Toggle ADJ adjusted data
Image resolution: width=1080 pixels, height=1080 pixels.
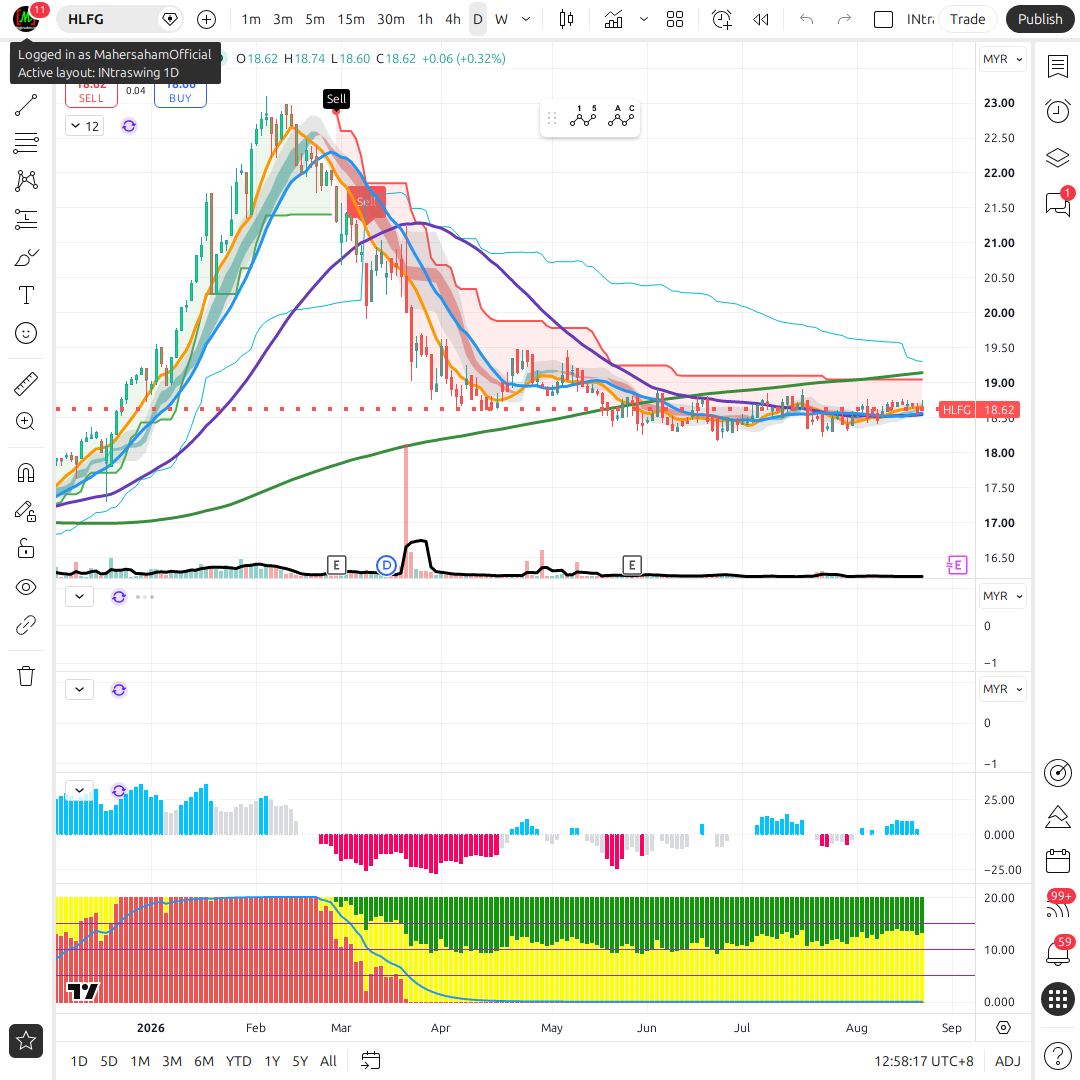1008,1061
